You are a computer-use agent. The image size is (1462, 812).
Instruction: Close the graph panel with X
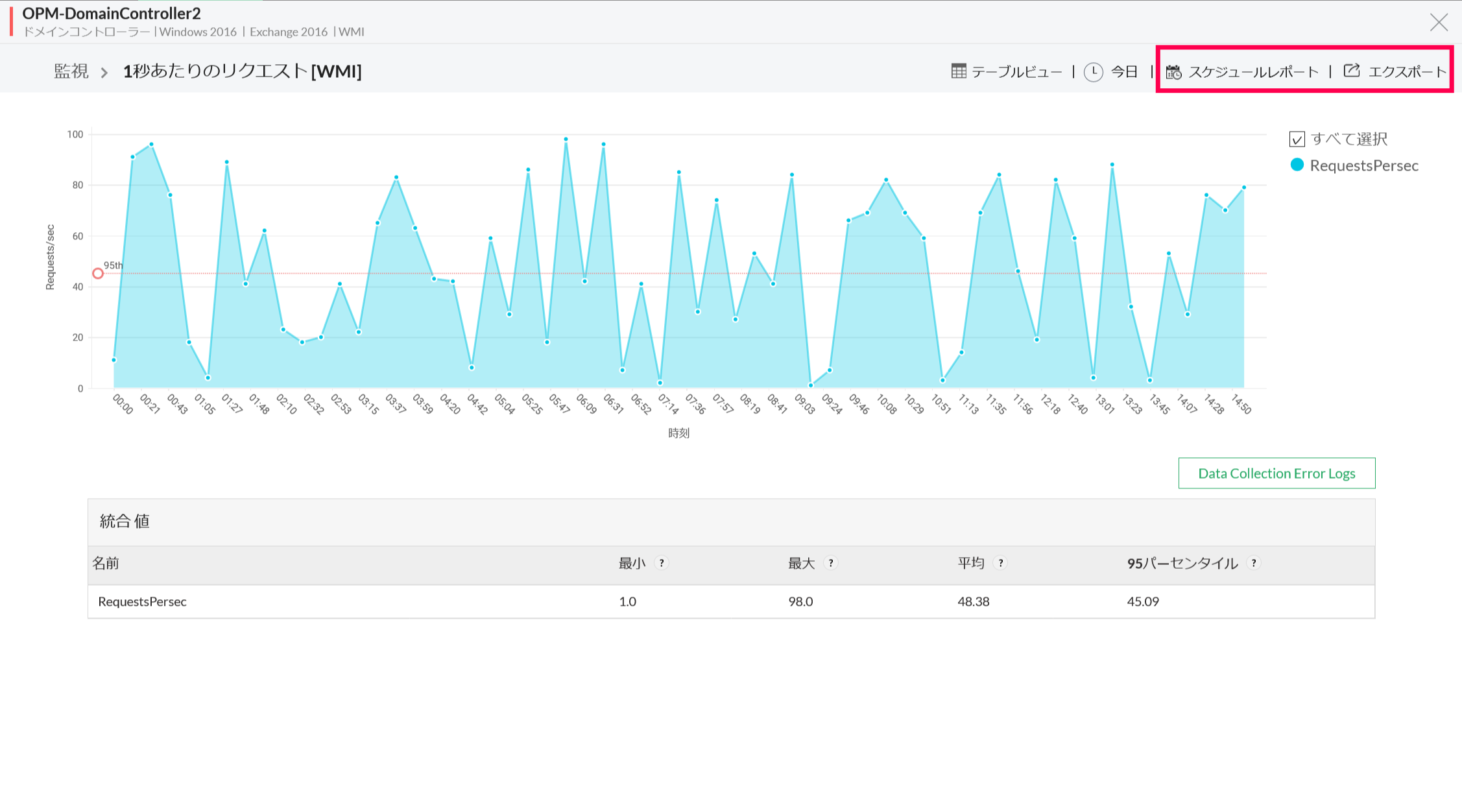(1439, 23)
